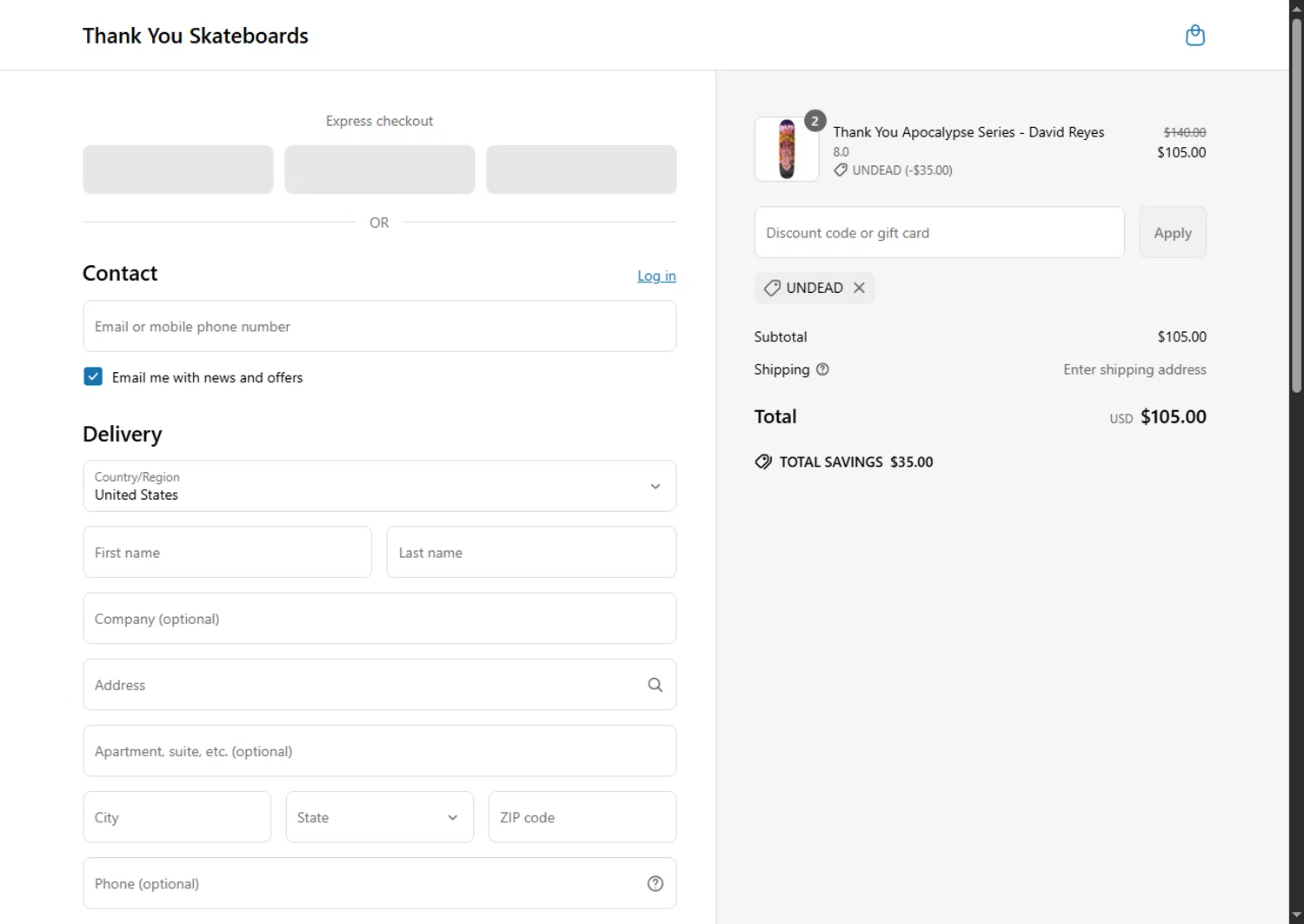Click the quantity badge showing 2
The height and width of the screenshot is (924, 1304).
point(815,121)
